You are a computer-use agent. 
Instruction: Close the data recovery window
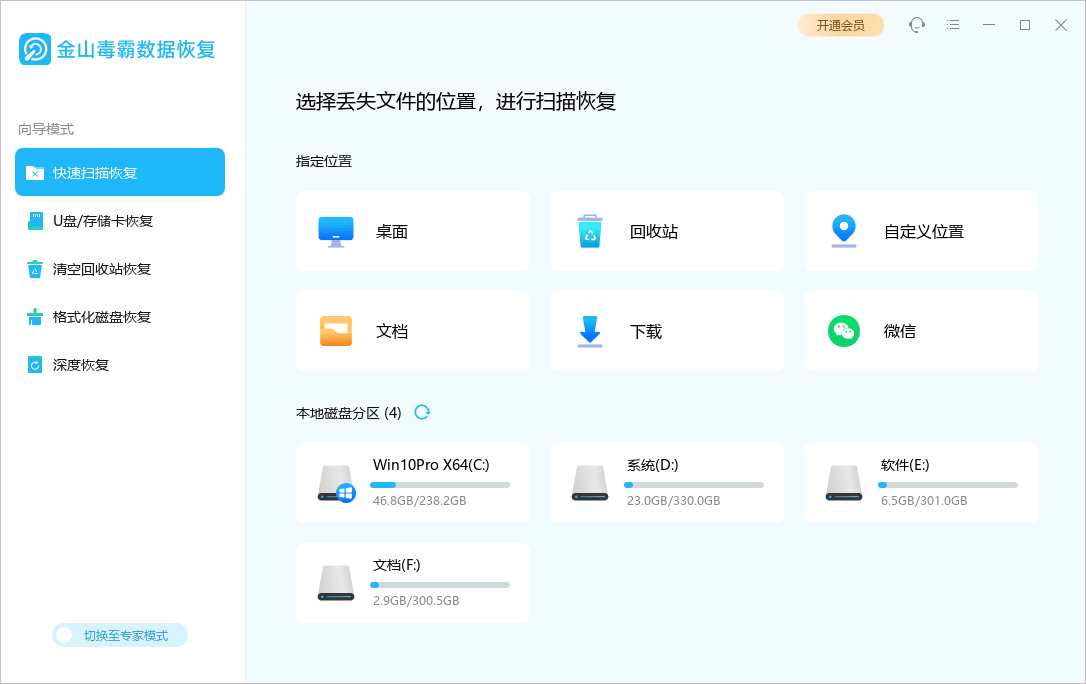tap(1060, 25)
